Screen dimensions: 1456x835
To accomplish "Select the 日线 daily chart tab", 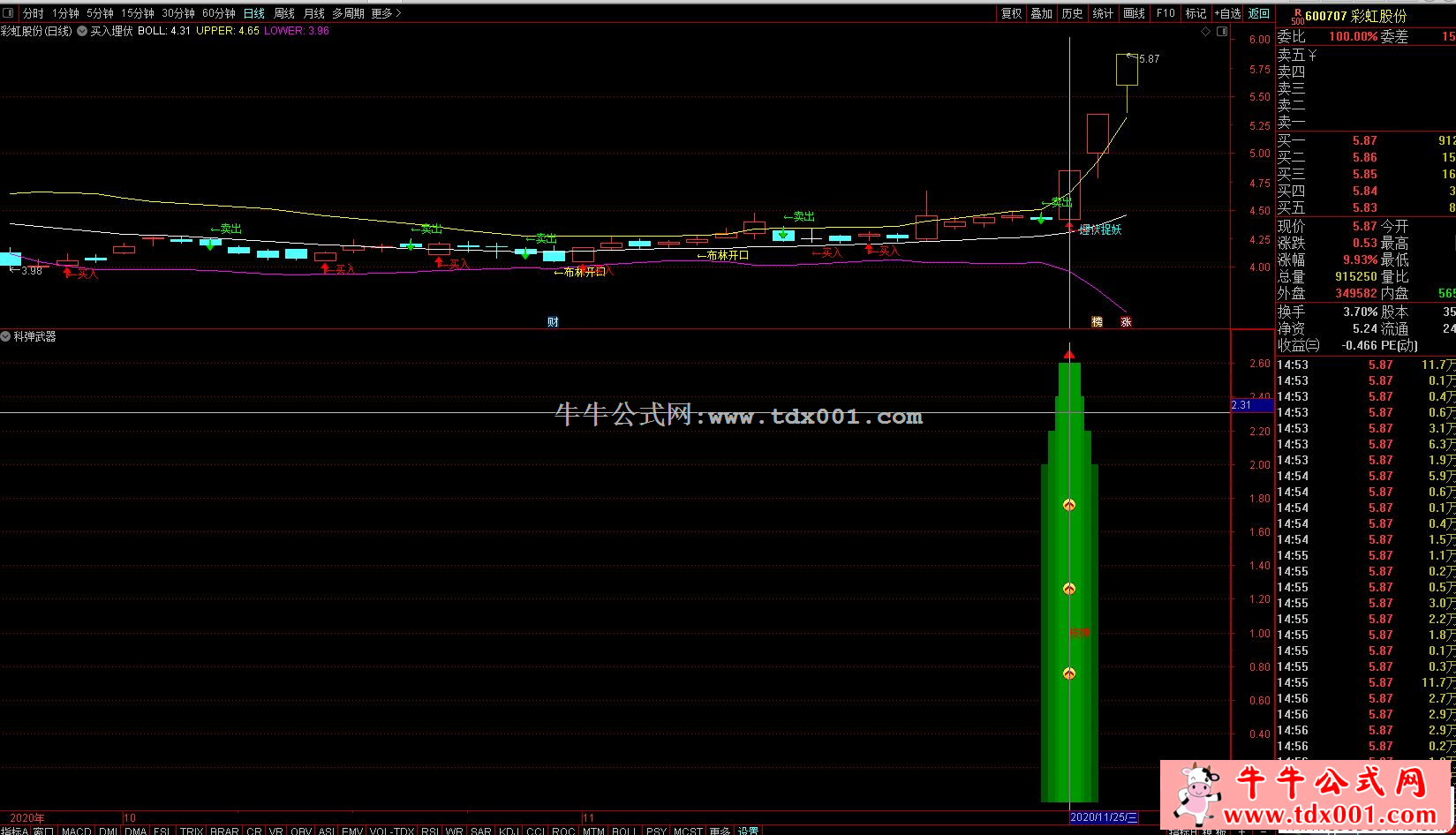I will tap(253, 13).
